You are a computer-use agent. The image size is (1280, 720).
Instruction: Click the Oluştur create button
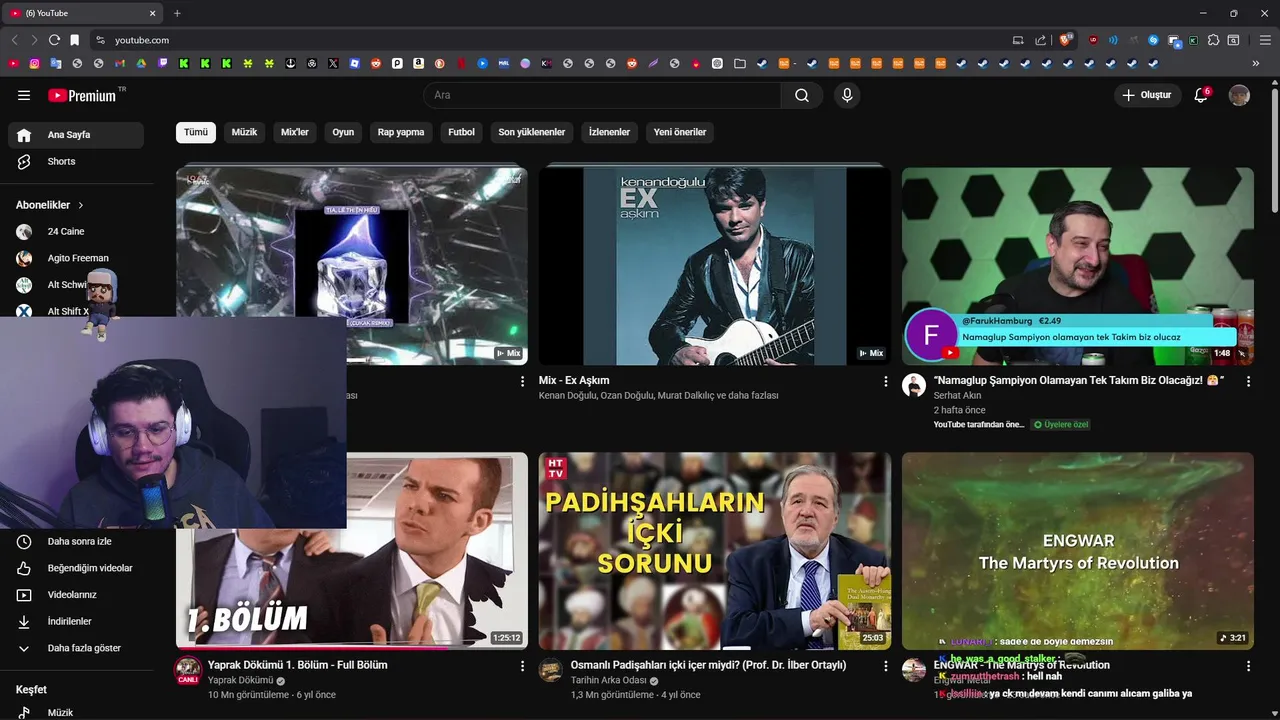[x=1147, y=95]
